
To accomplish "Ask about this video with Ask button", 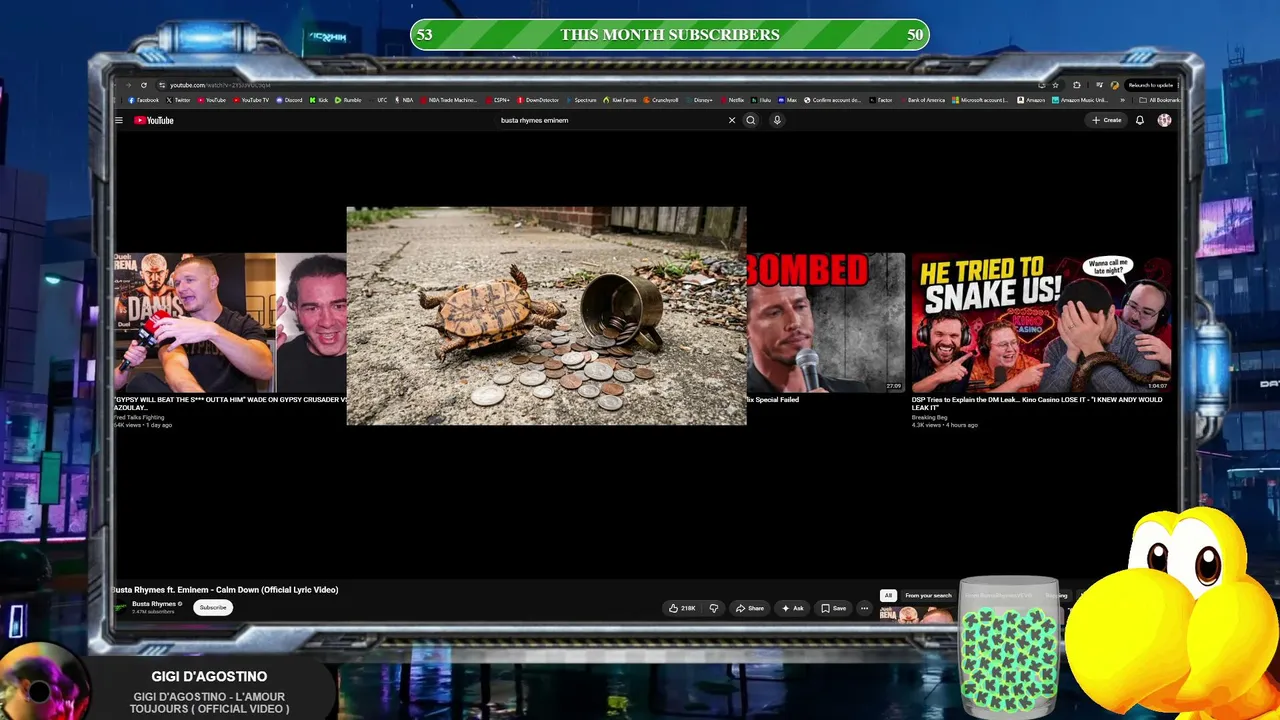I will [793, 608].
